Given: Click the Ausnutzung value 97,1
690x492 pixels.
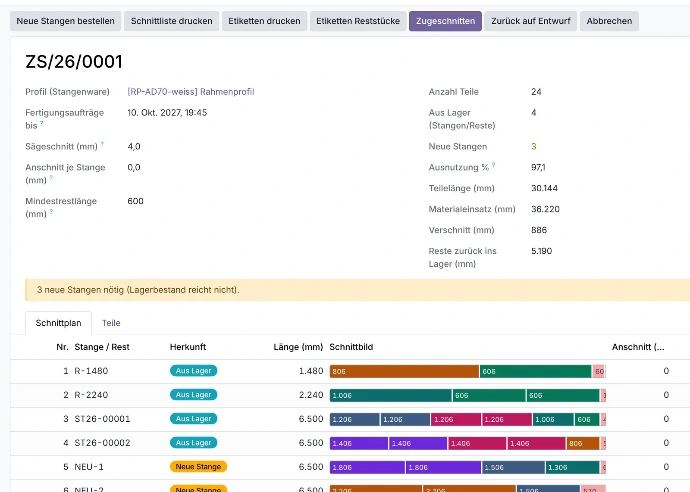Looking at the screenshot, I should [x=538, y=167].
